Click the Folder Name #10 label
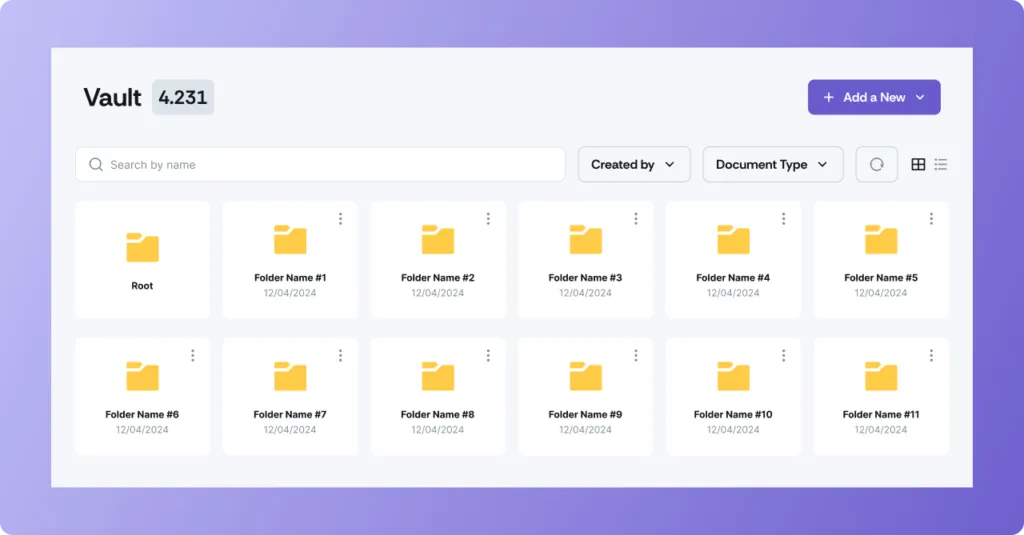The width and height of the screenshot is (1024, 535). pyautogui.click(x=733, y=414)
